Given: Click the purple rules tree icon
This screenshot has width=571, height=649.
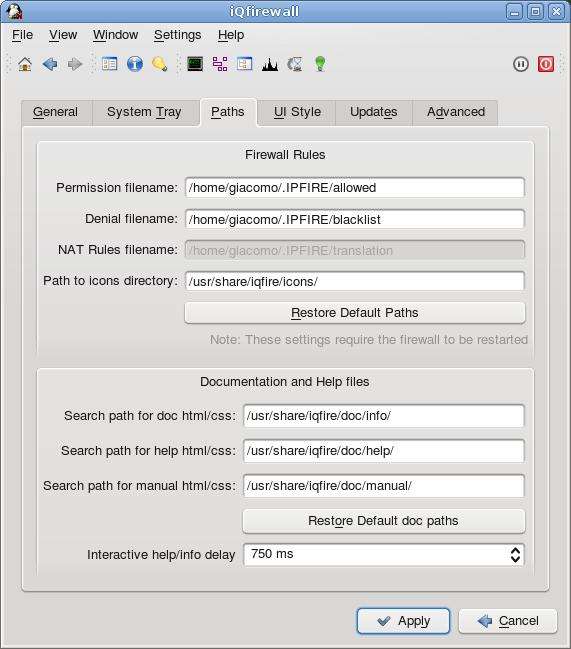Looking at the screenshot, I should pos(220,64).
